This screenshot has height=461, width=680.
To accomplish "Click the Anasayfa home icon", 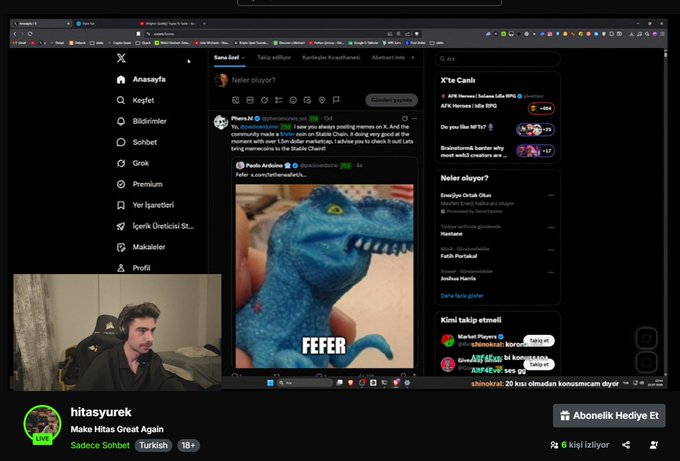I will pos(121,79).
